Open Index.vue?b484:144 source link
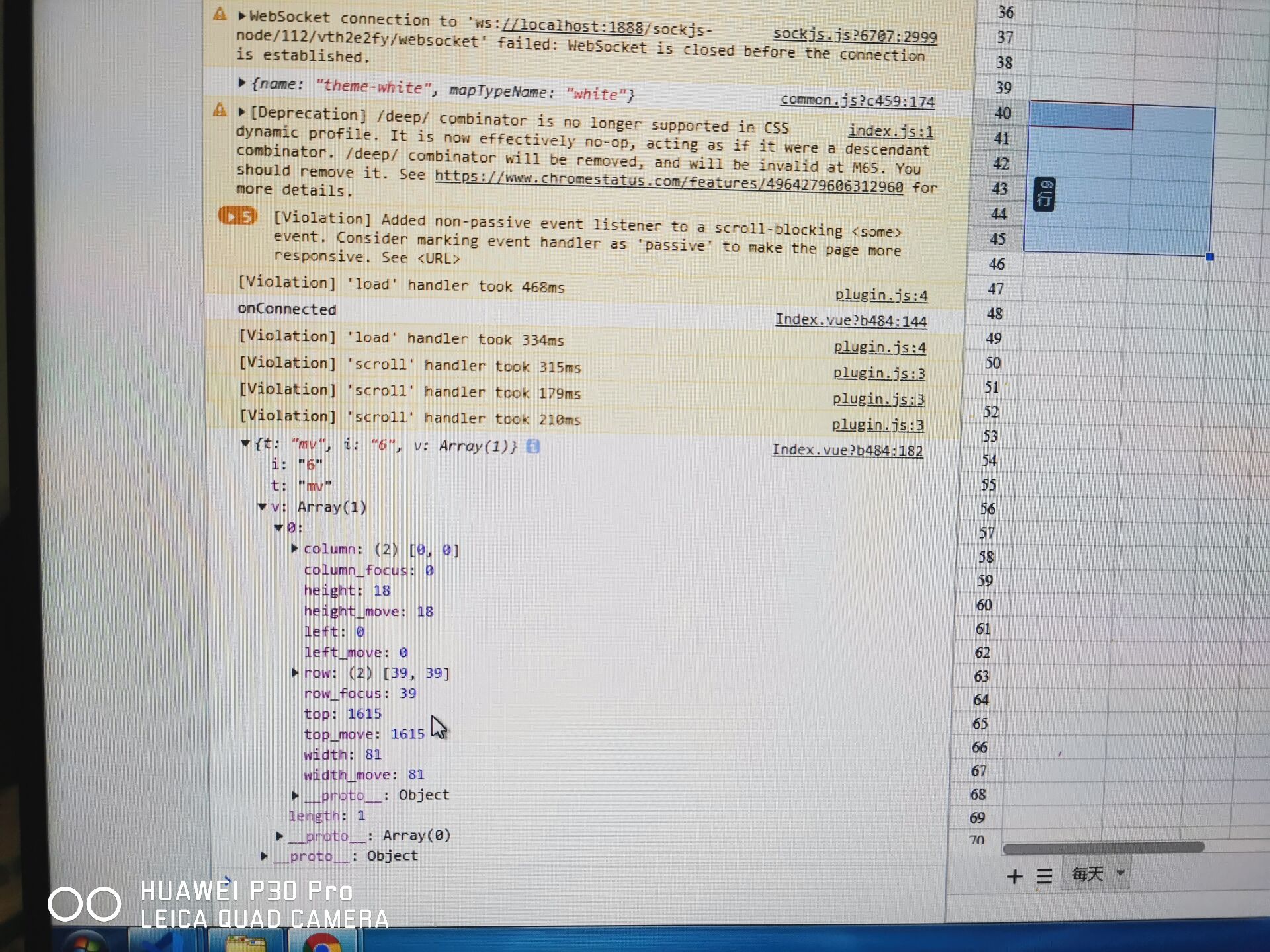The width and height of the screenshot is (1270, 952). (x=851, y=320)
